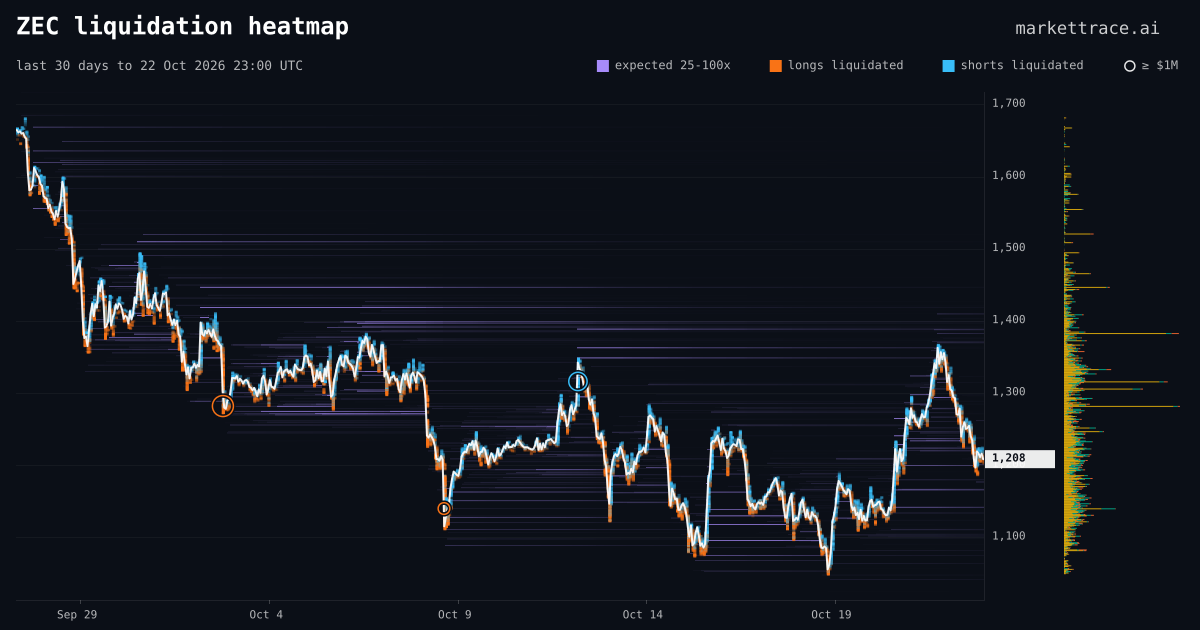Click the markettrace.ai brand link
The image size is (1200, 630).
[1087, 28]
